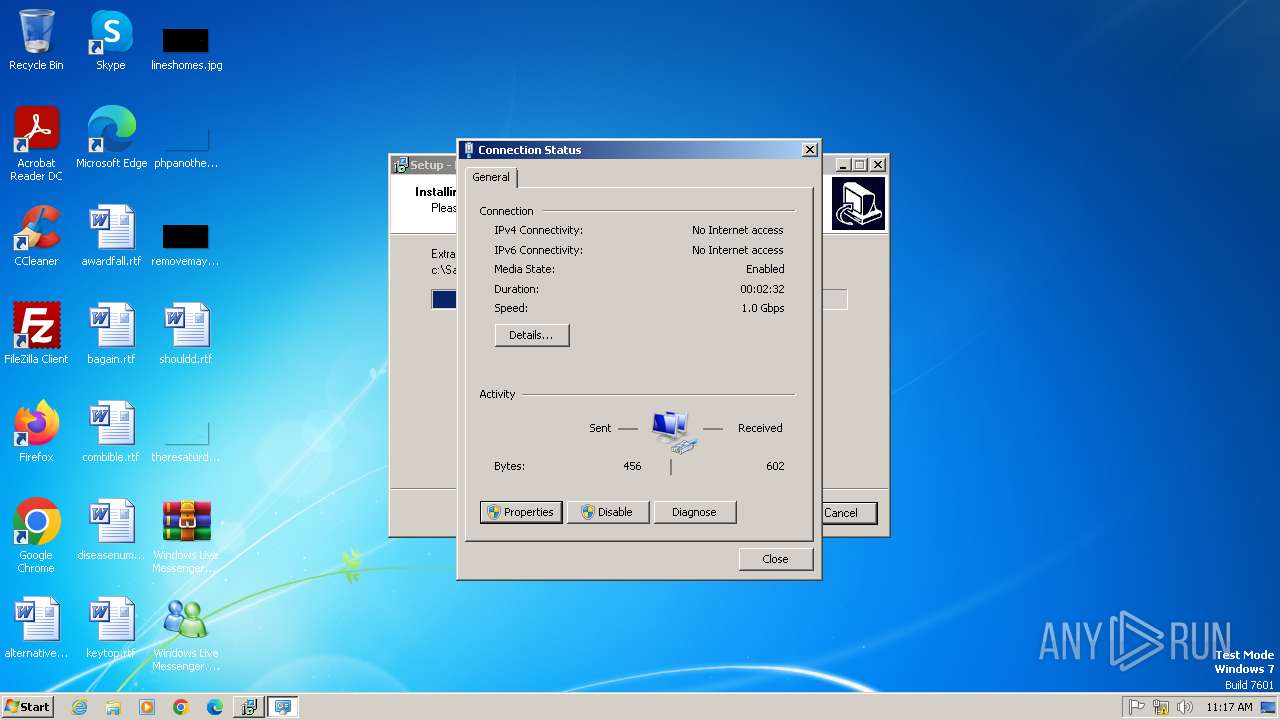Image resolution: width=1280 pixels, height=720 pixels.
Task: Diagnose the connection
Action: [x=694, y=512]
